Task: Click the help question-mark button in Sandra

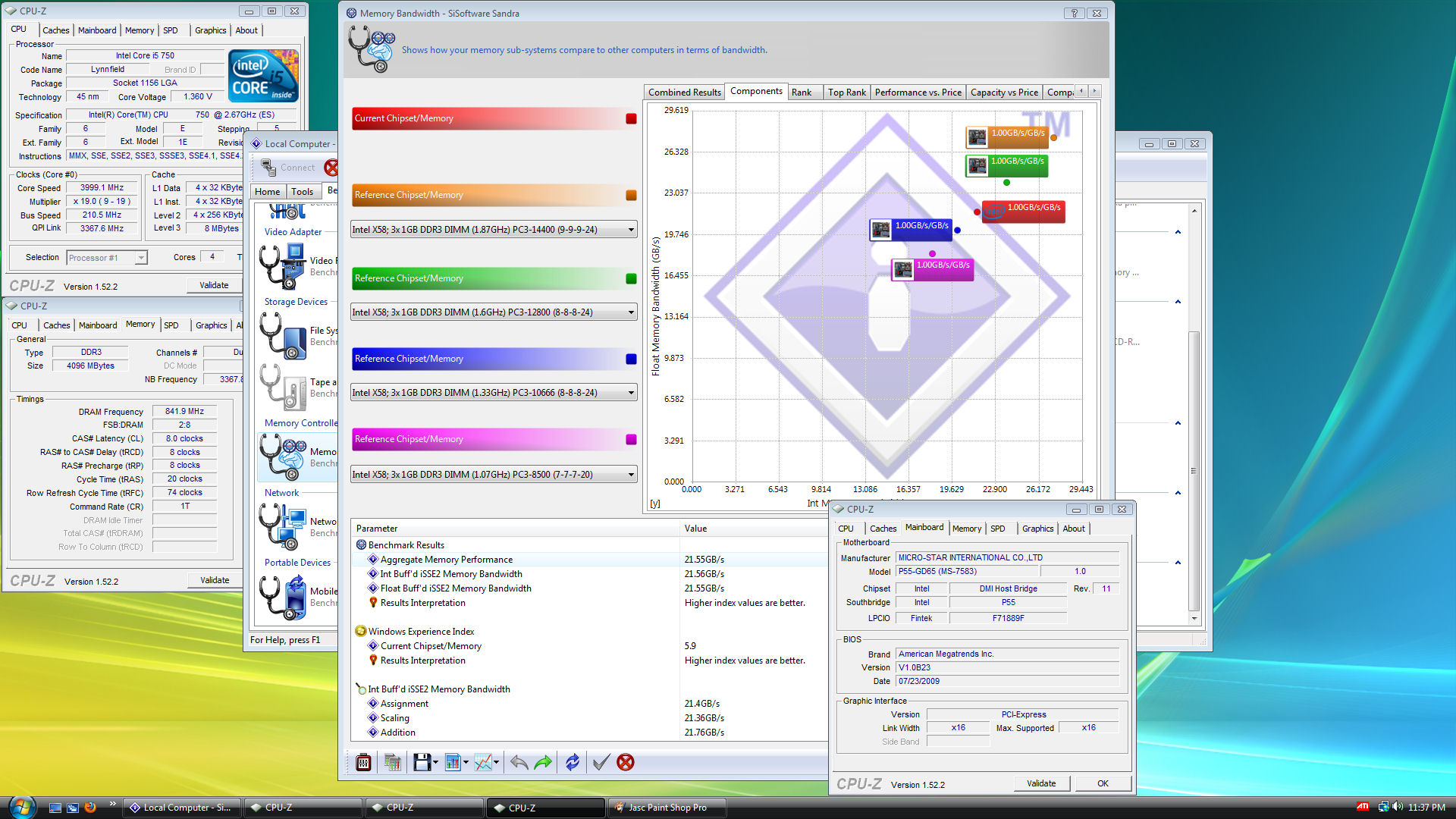Action: 1074,13
